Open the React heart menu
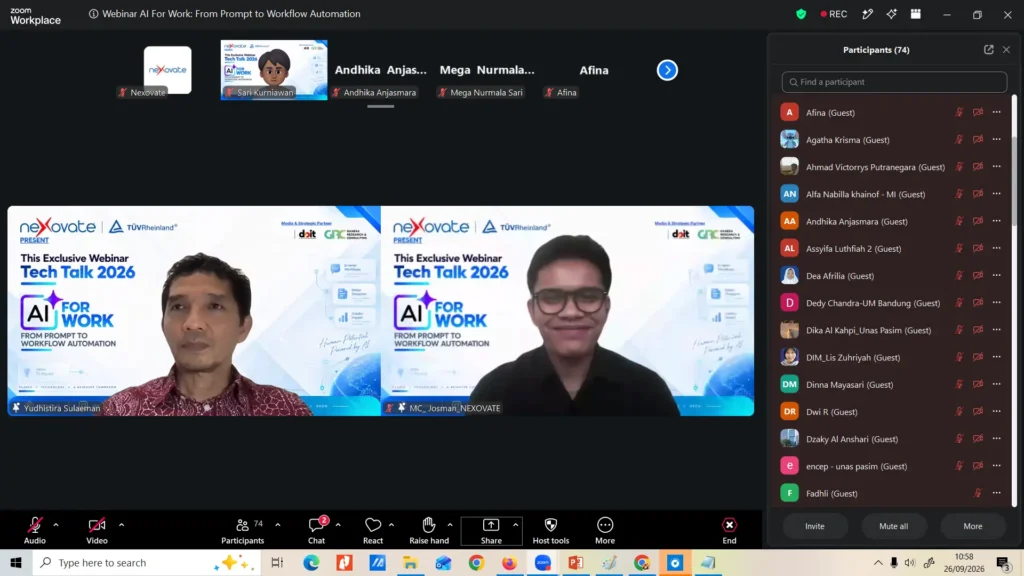Viewport: 1024px width, 576px height. [x=373, y=530]
